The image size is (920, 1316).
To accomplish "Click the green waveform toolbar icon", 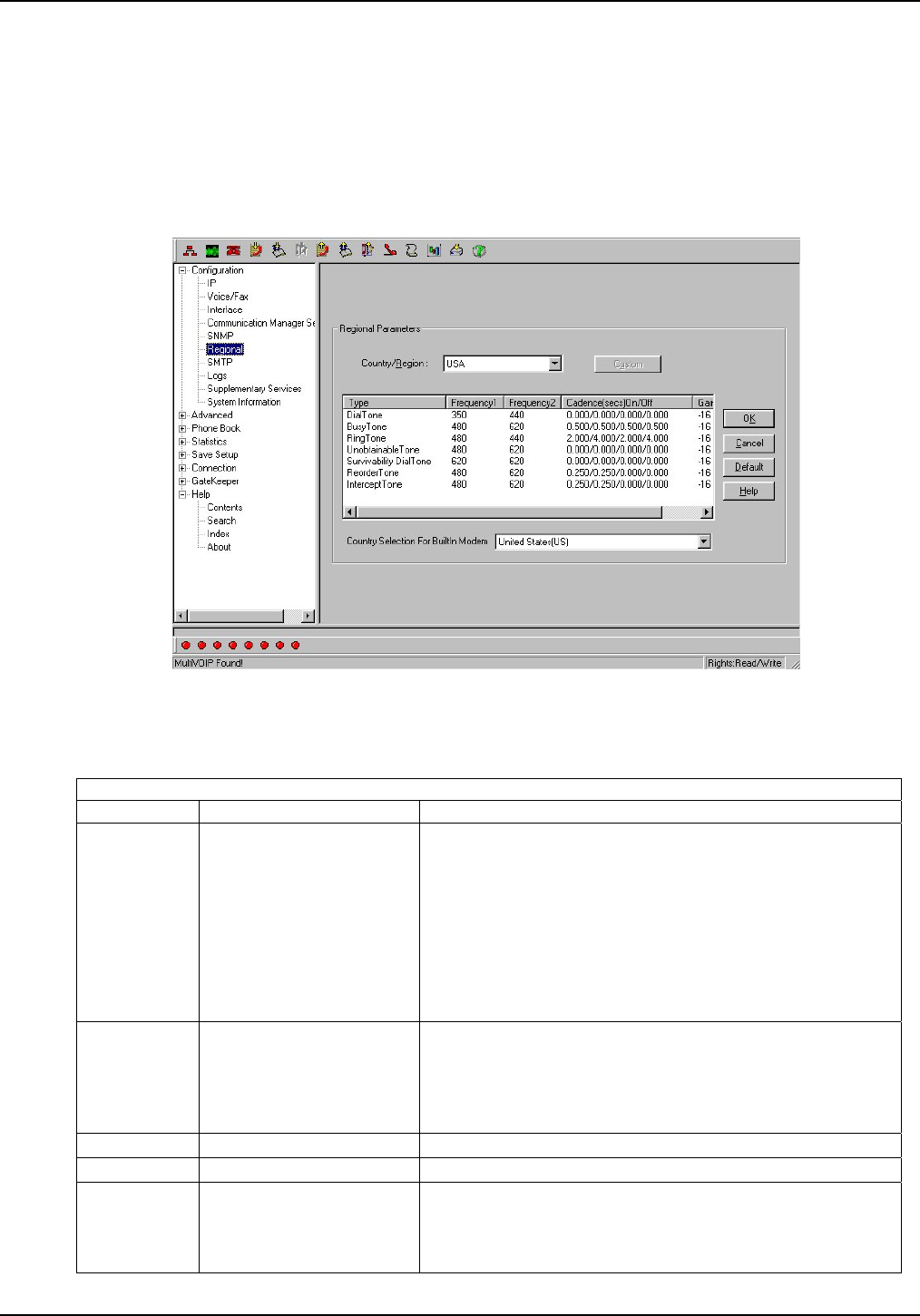I will (x=212, y=250).
